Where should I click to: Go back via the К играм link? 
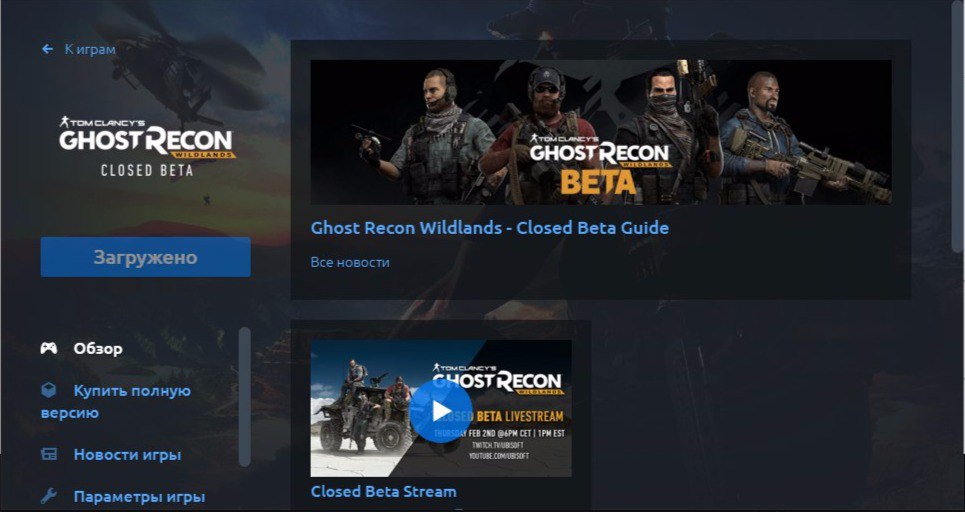click(90, 49)
